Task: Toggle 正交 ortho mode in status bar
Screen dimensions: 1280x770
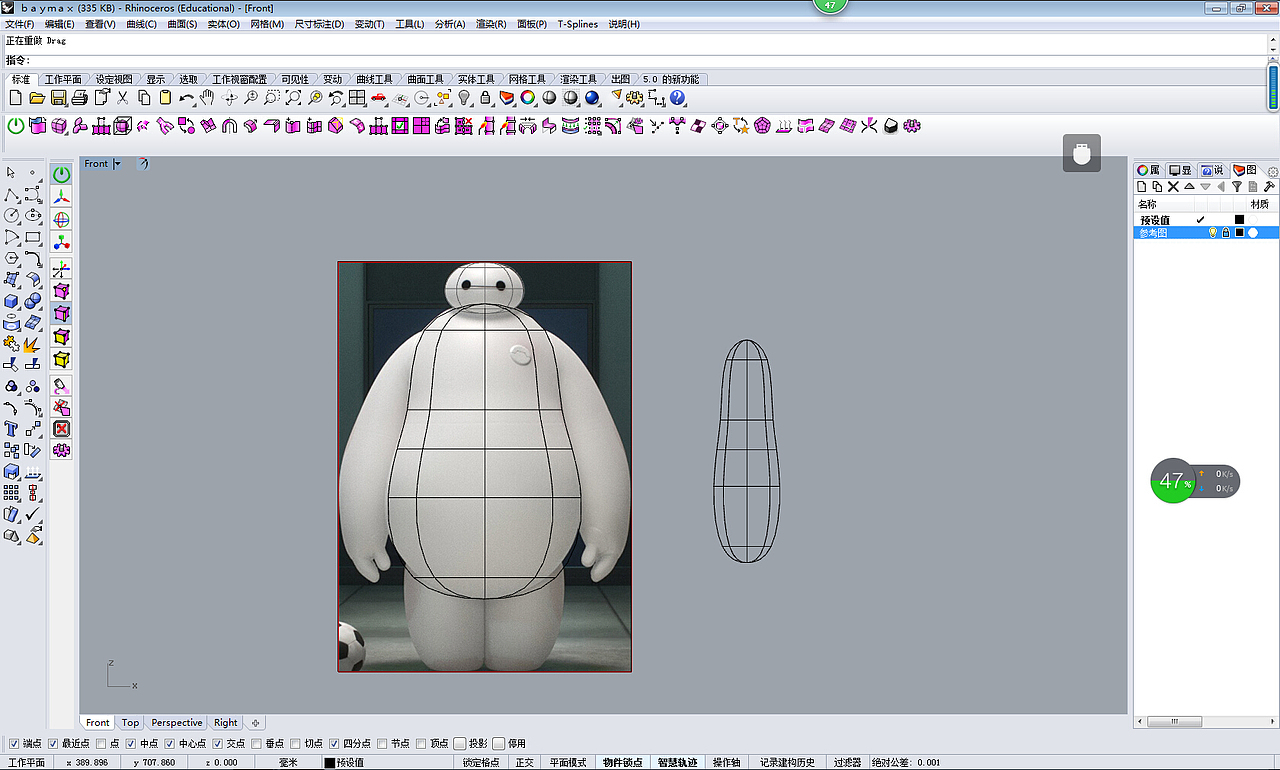Action: tap(524, 763)
